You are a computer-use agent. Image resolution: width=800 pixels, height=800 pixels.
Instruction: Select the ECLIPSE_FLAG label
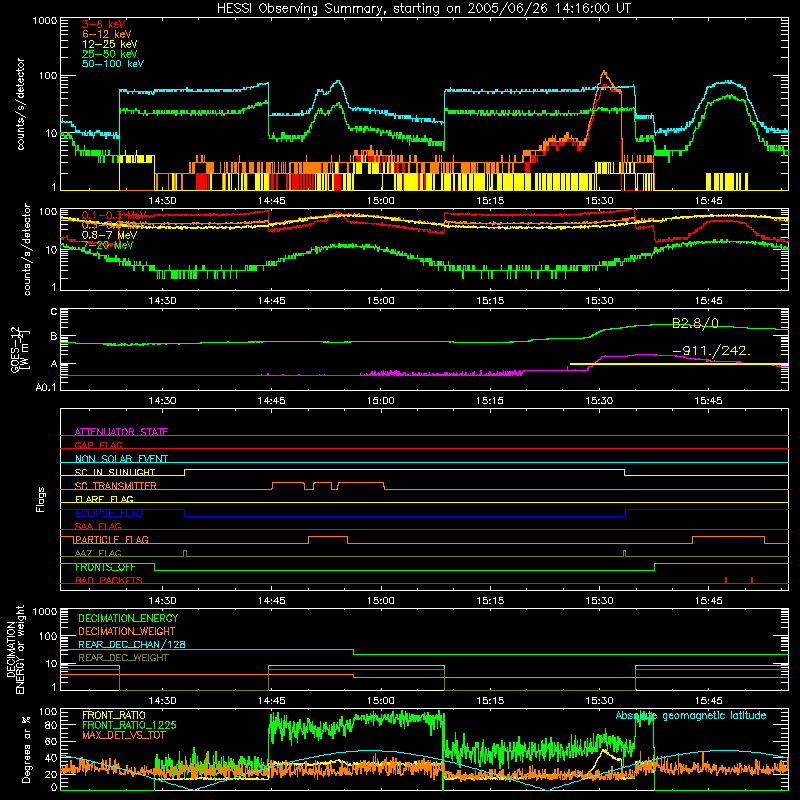[109, 513]
